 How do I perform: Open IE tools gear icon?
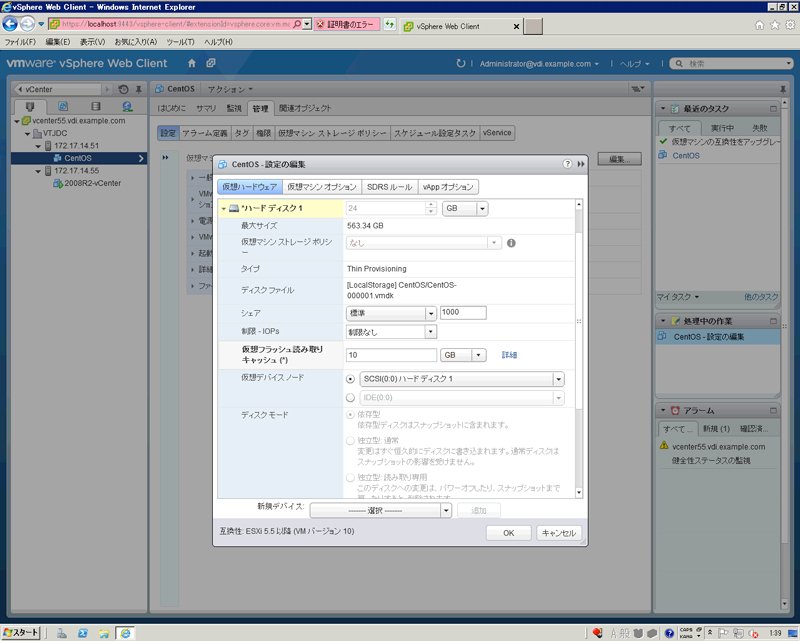(790, 25)
